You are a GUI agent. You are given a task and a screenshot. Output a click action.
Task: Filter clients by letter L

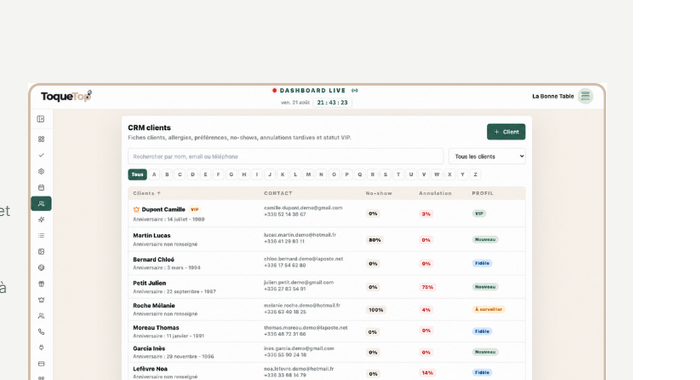click(x=295, y=175)
